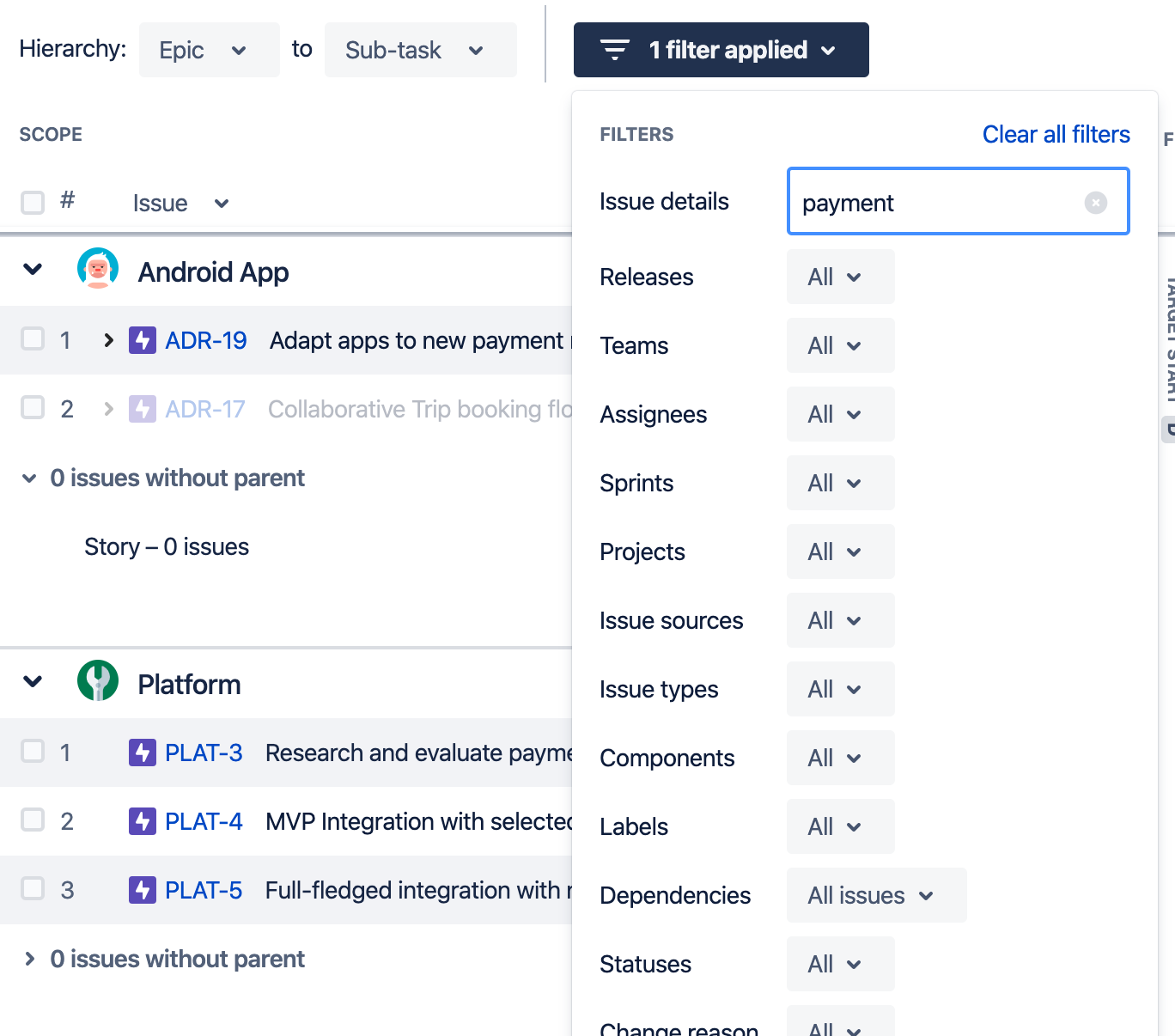Open the Assignees filter dropdown
The height and width of the screenshot is (1036, 1175).
coord(841,414)
